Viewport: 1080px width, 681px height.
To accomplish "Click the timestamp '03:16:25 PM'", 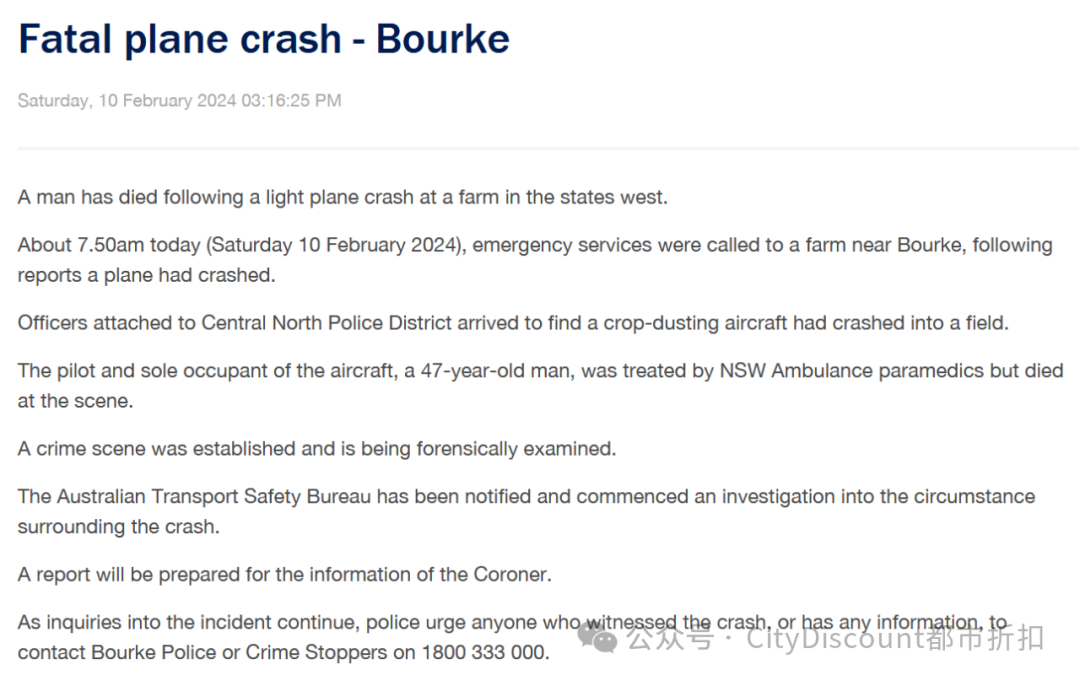I will point(291,101).
